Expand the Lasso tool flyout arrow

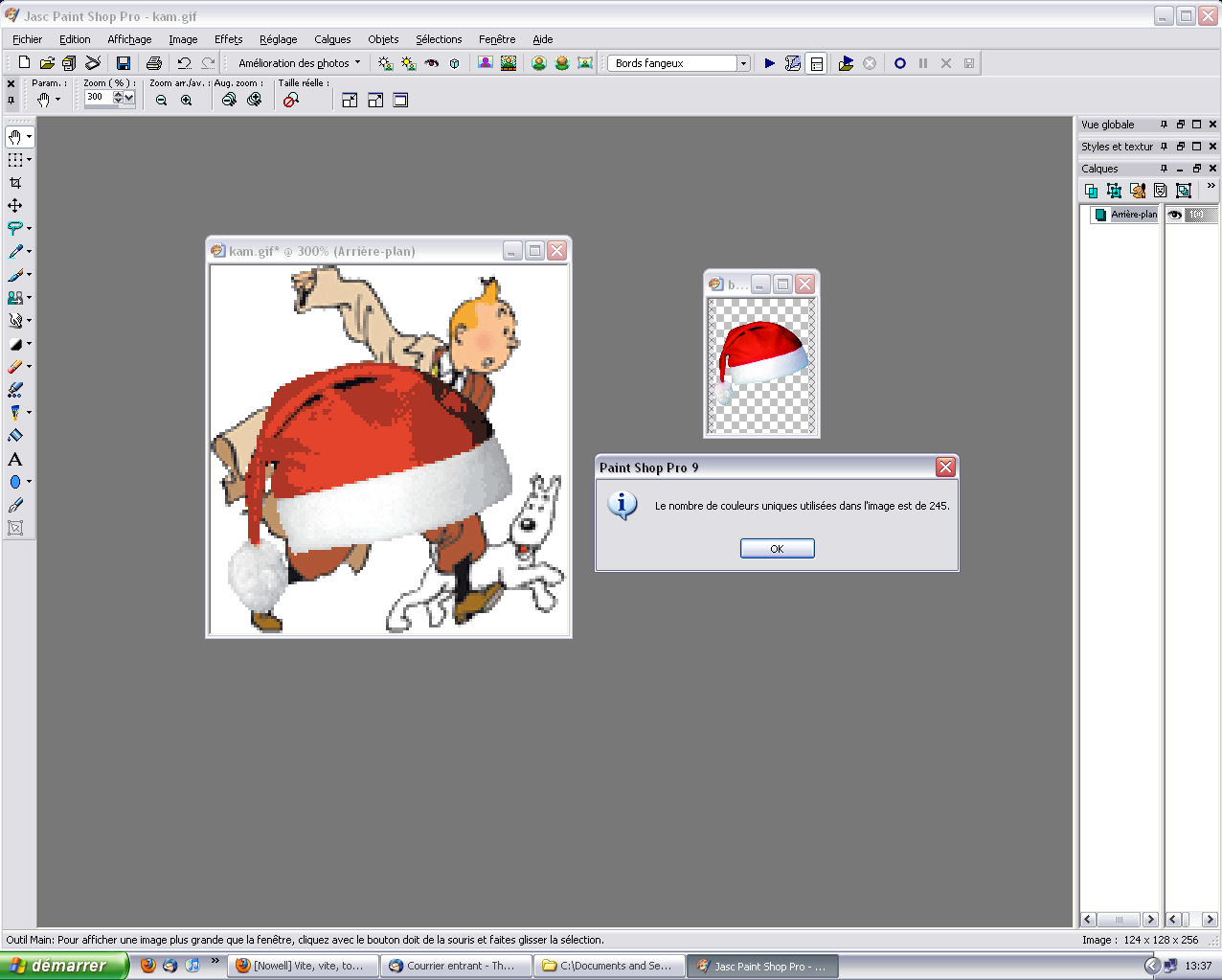coord(29,228)
